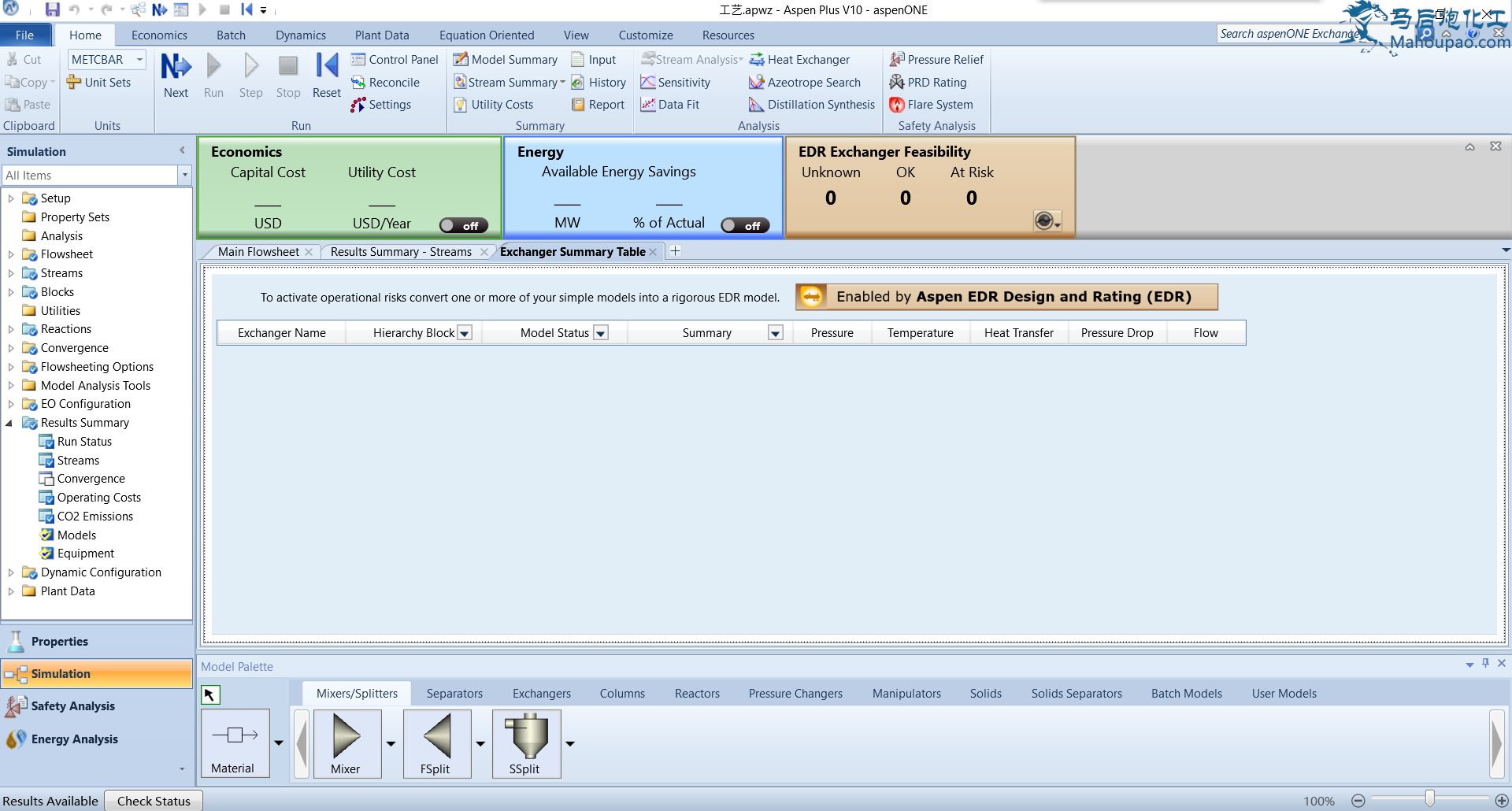This screenshot has width=1512, height=811.
Task: Open Model Summary
Action: click(506, 60)
